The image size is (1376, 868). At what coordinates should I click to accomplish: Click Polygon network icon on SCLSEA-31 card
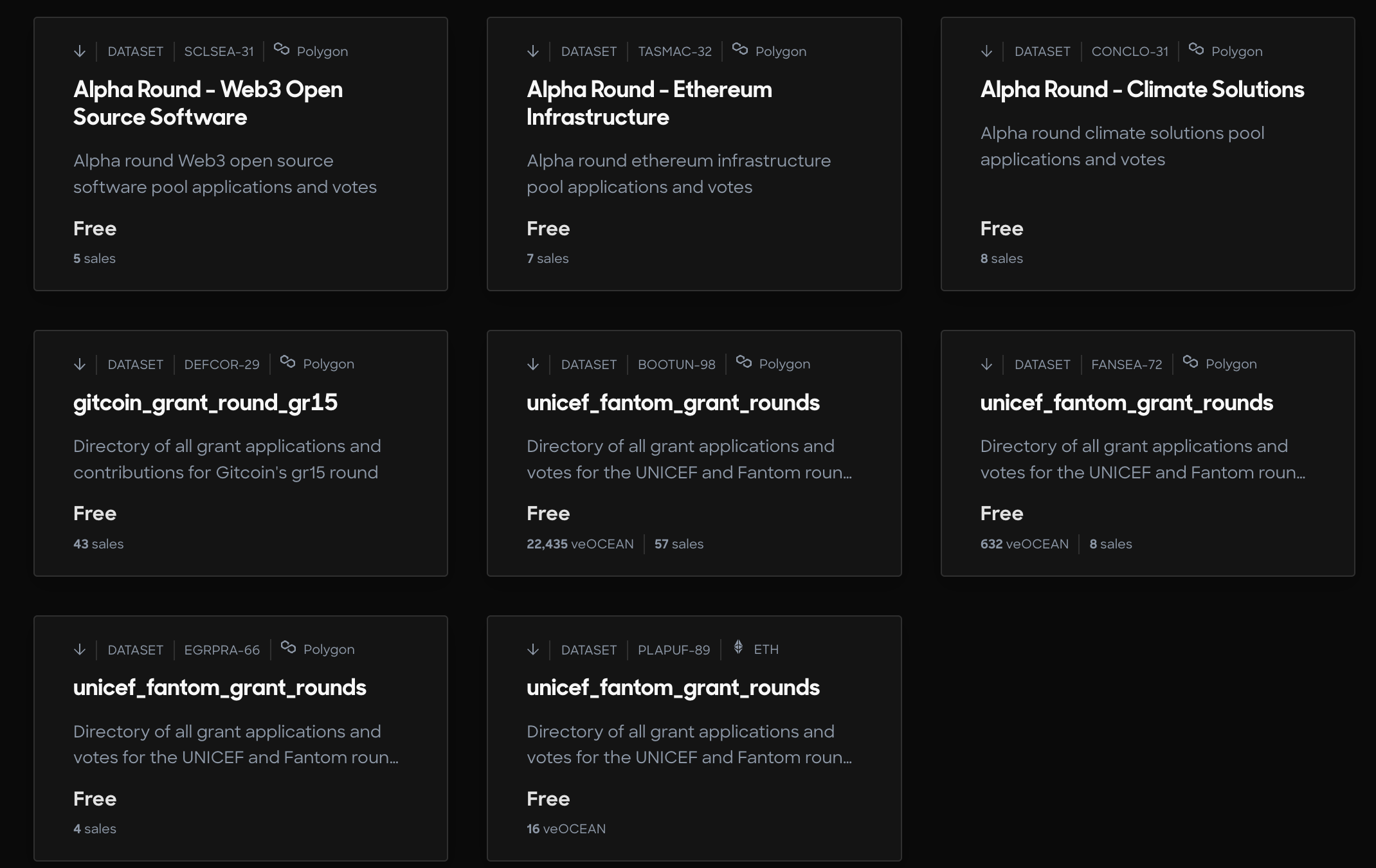click(x=282, y=49)
